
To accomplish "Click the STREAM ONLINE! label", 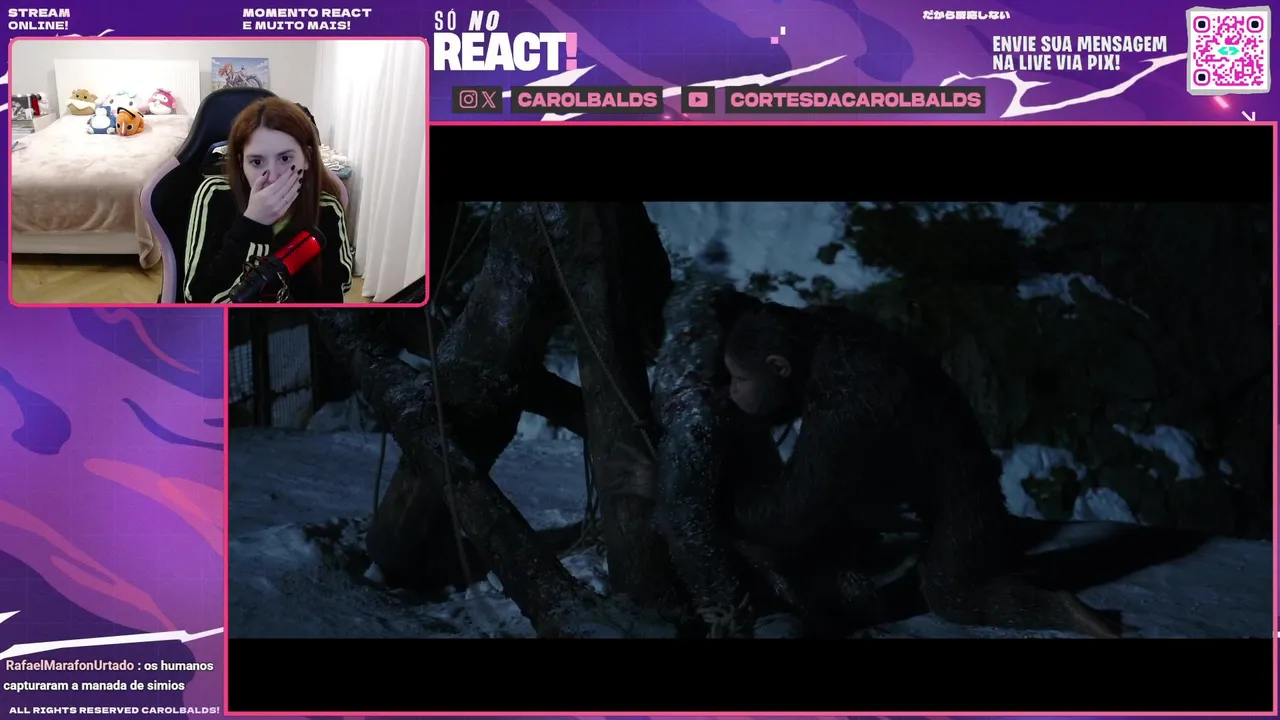I will coord(39,19).
